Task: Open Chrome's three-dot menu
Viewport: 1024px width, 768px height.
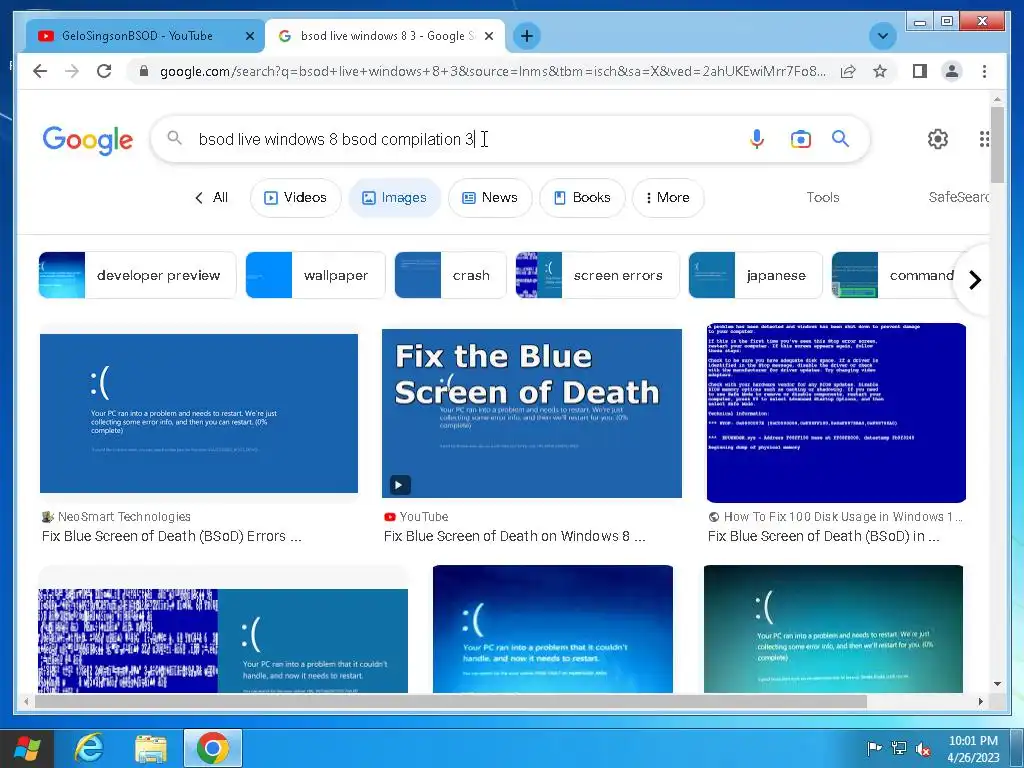Action: click(984, 71)
